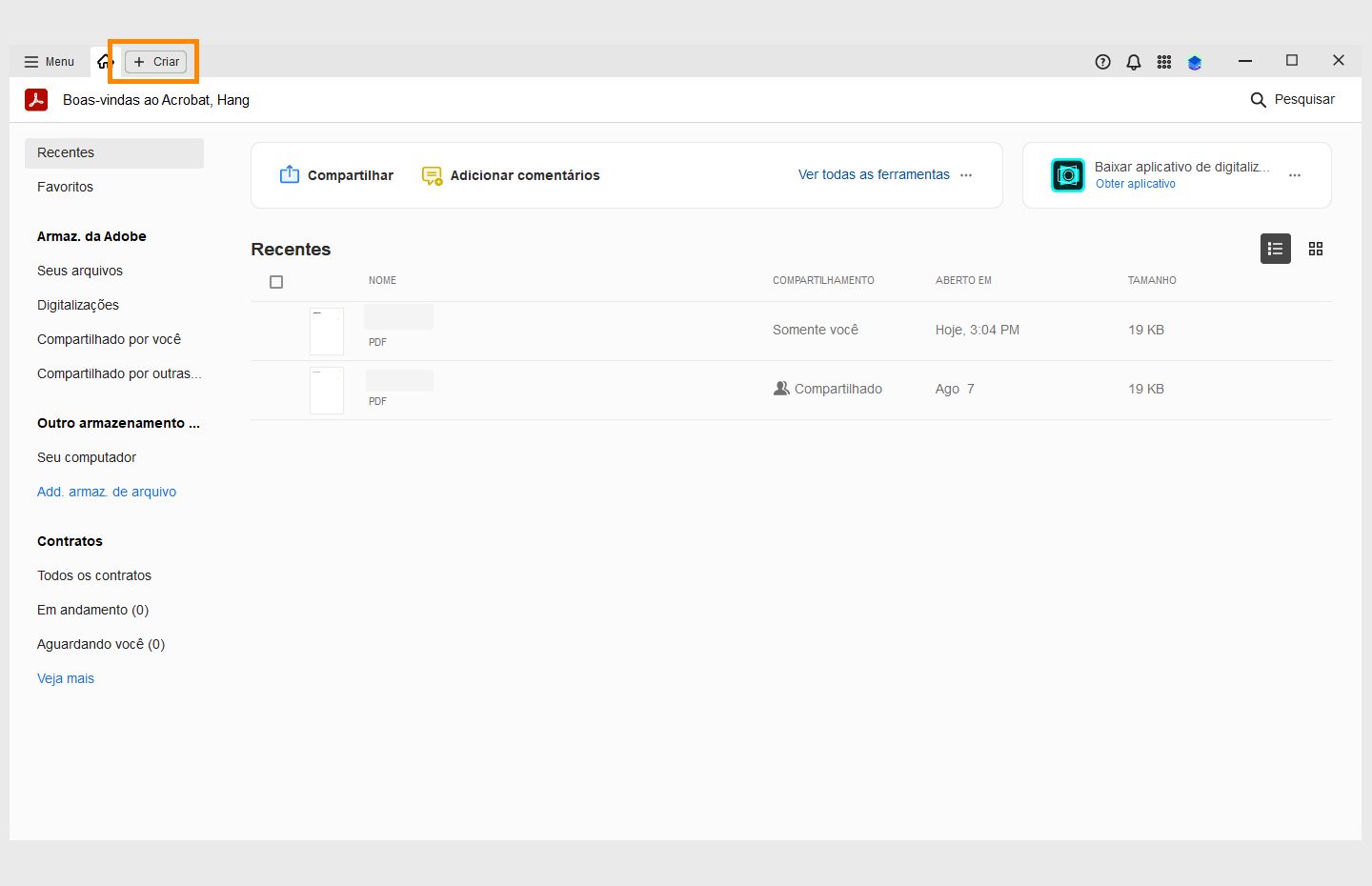
Task: Sort by the COMPARTILHAMENTO column
Action: pyautogui.click(x=823, y=281)
